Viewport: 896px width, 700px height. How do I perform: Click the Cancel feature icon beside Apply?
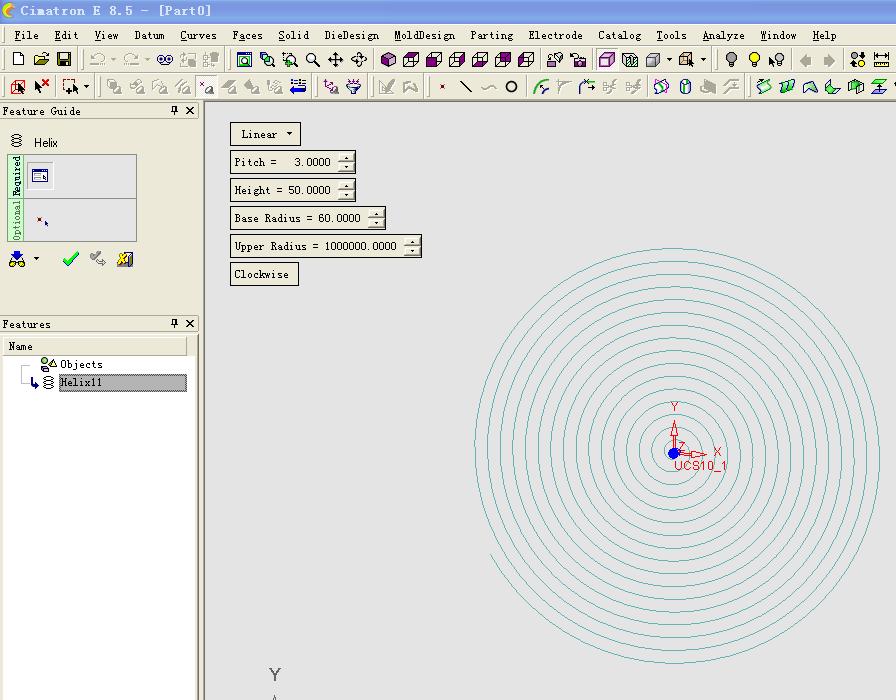click(x=124, y=259)
